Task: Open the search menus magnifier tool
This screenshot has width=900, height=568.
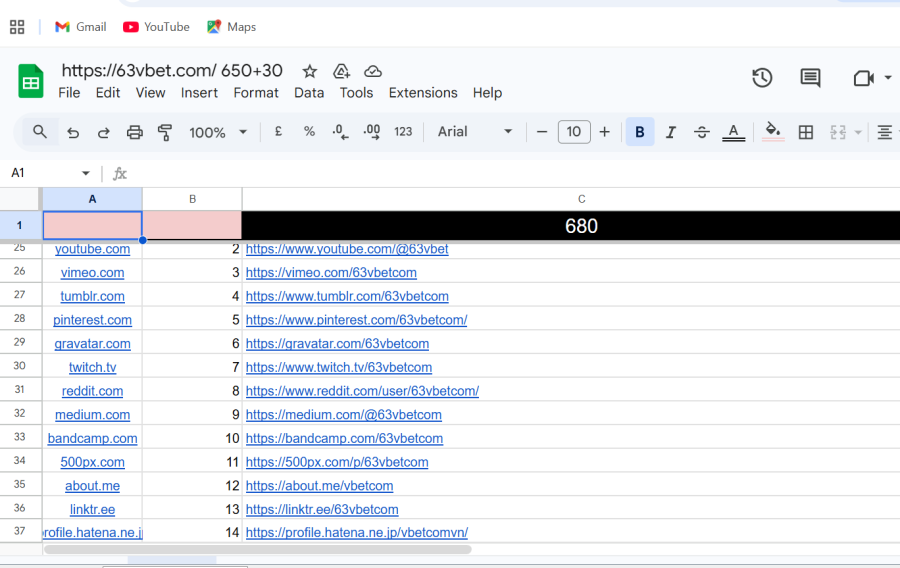Action: click(x=40, y=132)
